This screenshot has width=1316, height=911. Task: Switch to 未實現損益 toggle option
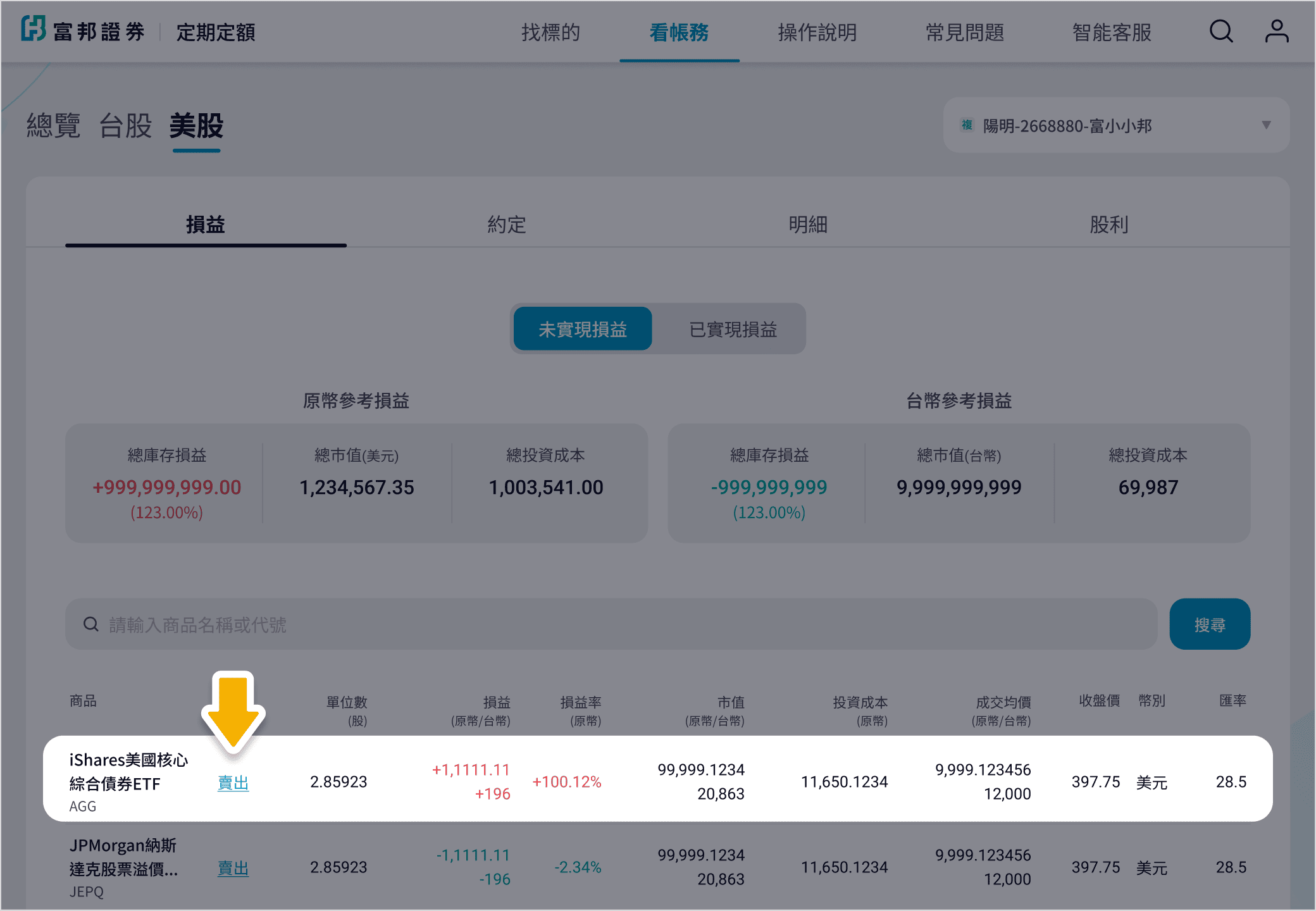click(582, 329)
